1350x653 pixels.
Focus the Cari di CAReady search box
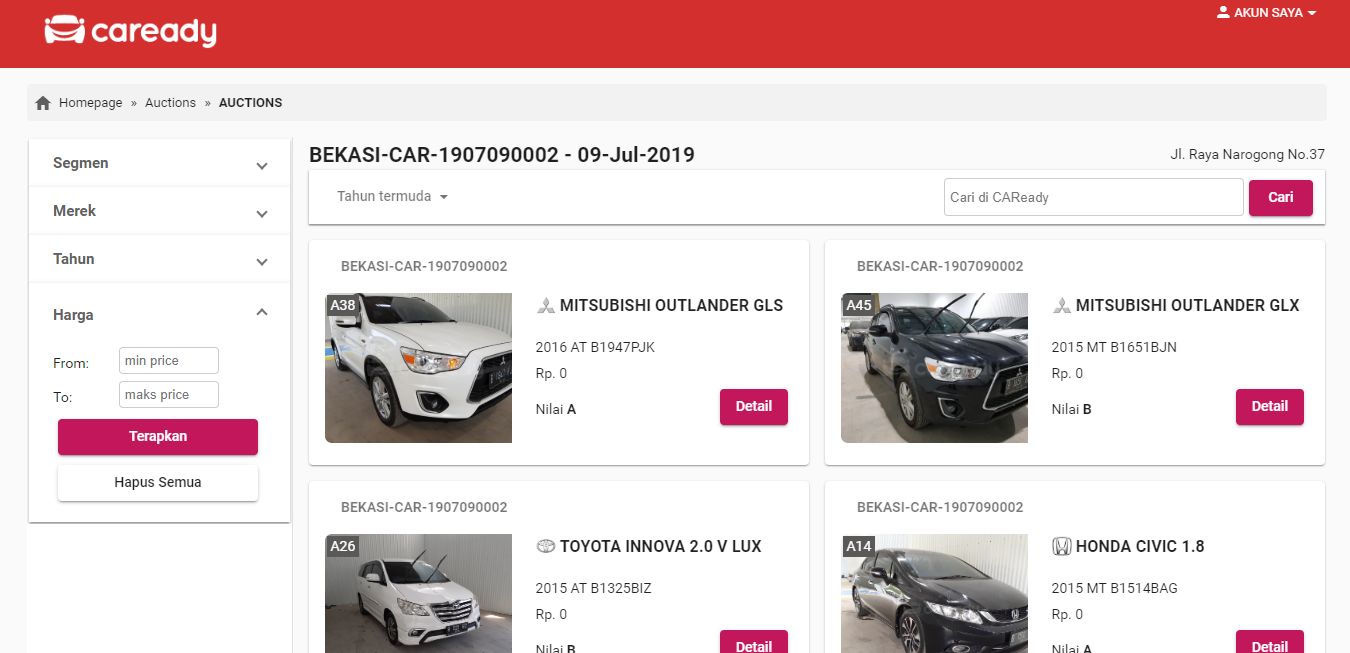1094,197
